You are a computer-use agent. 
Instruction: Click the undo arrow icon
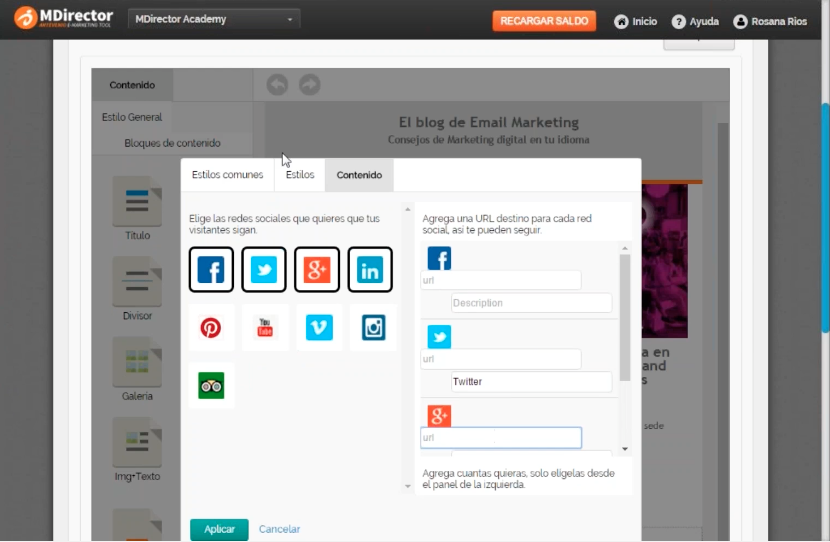tap(277, 85)
